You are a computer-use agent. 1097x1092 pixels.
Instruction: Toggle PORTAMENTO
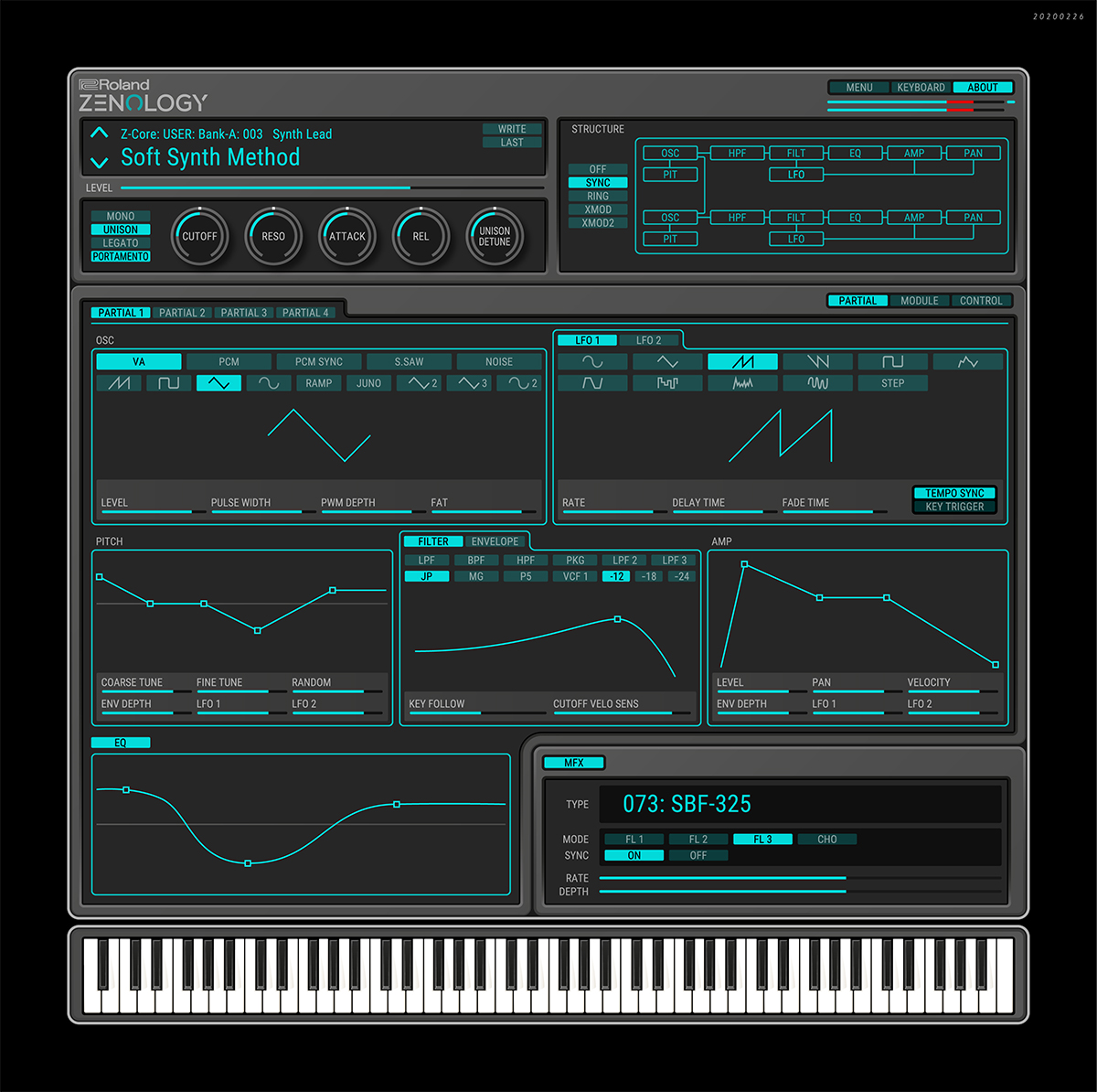click(x=121, y=257)
